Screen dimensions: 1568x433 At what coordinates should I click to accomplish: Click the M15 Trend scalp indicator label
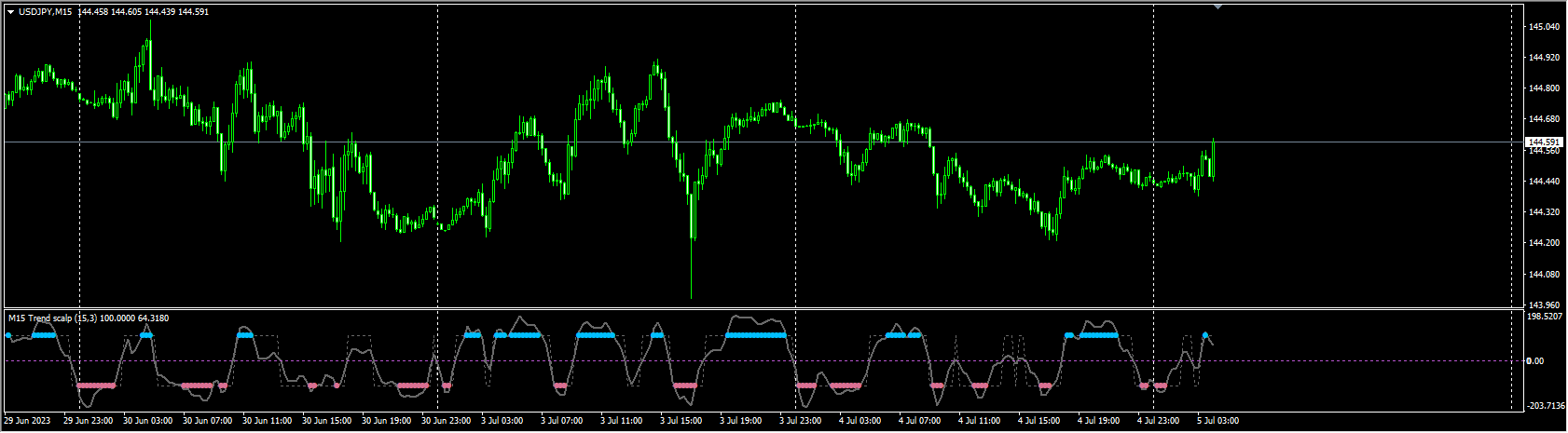pos(89,318)
